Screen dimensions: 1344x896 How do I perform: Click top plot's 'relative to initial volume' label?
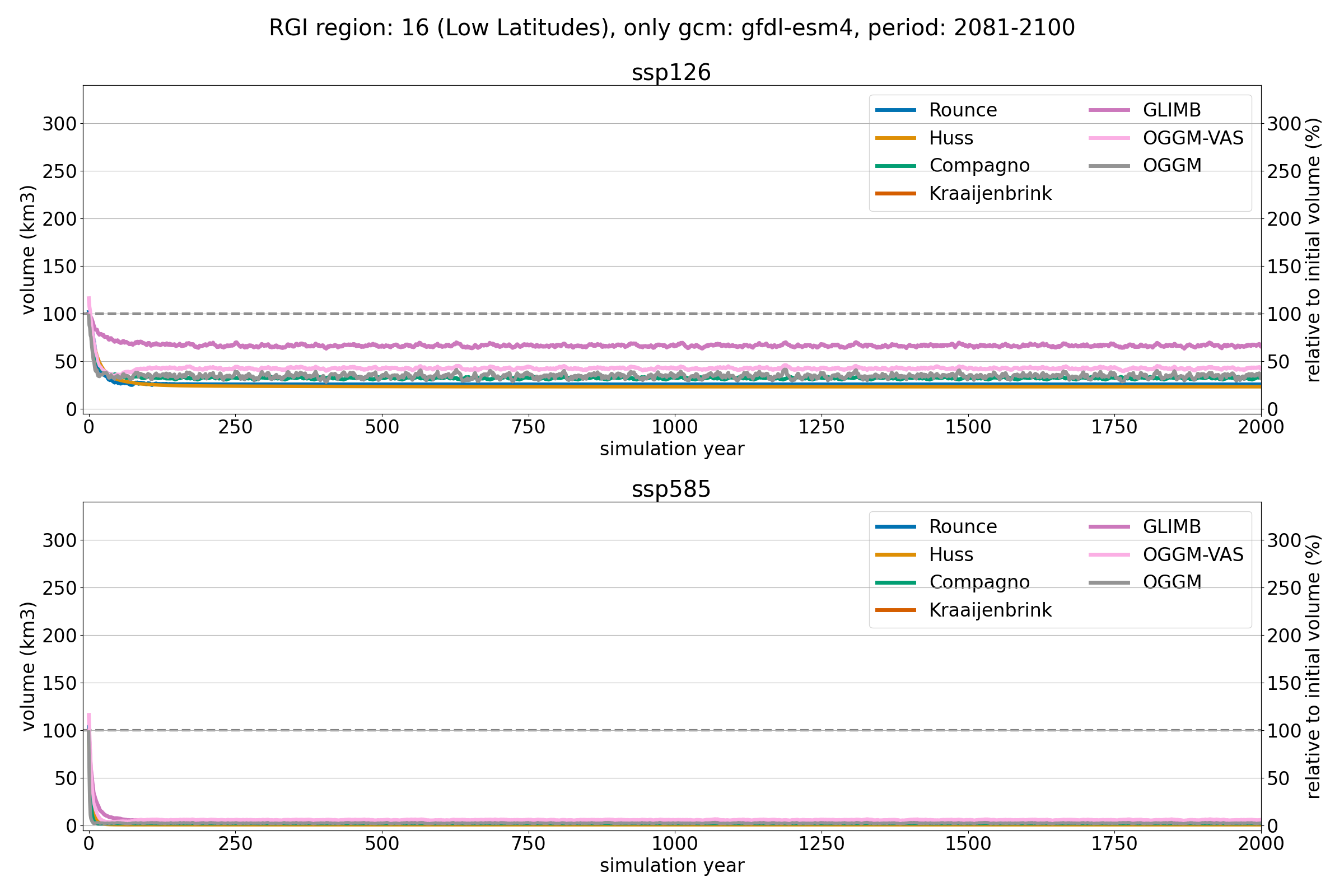1314,250
